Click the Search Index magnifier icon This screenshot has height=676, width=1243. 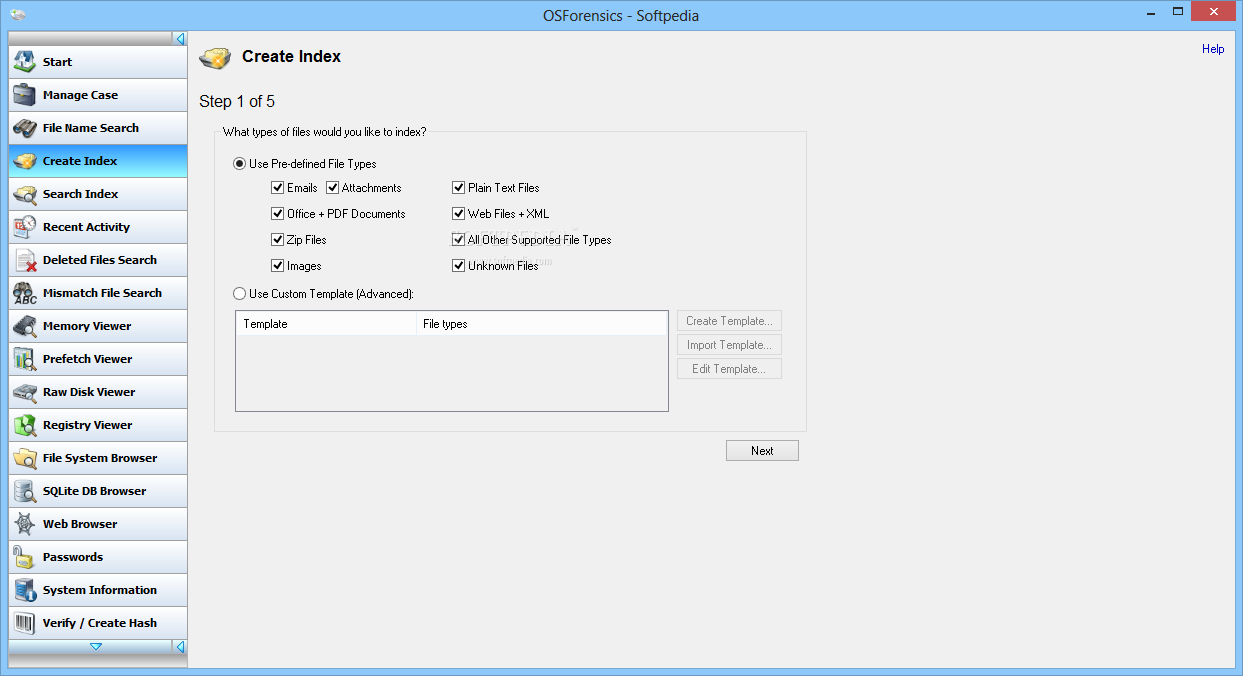(x=25, y=194)
